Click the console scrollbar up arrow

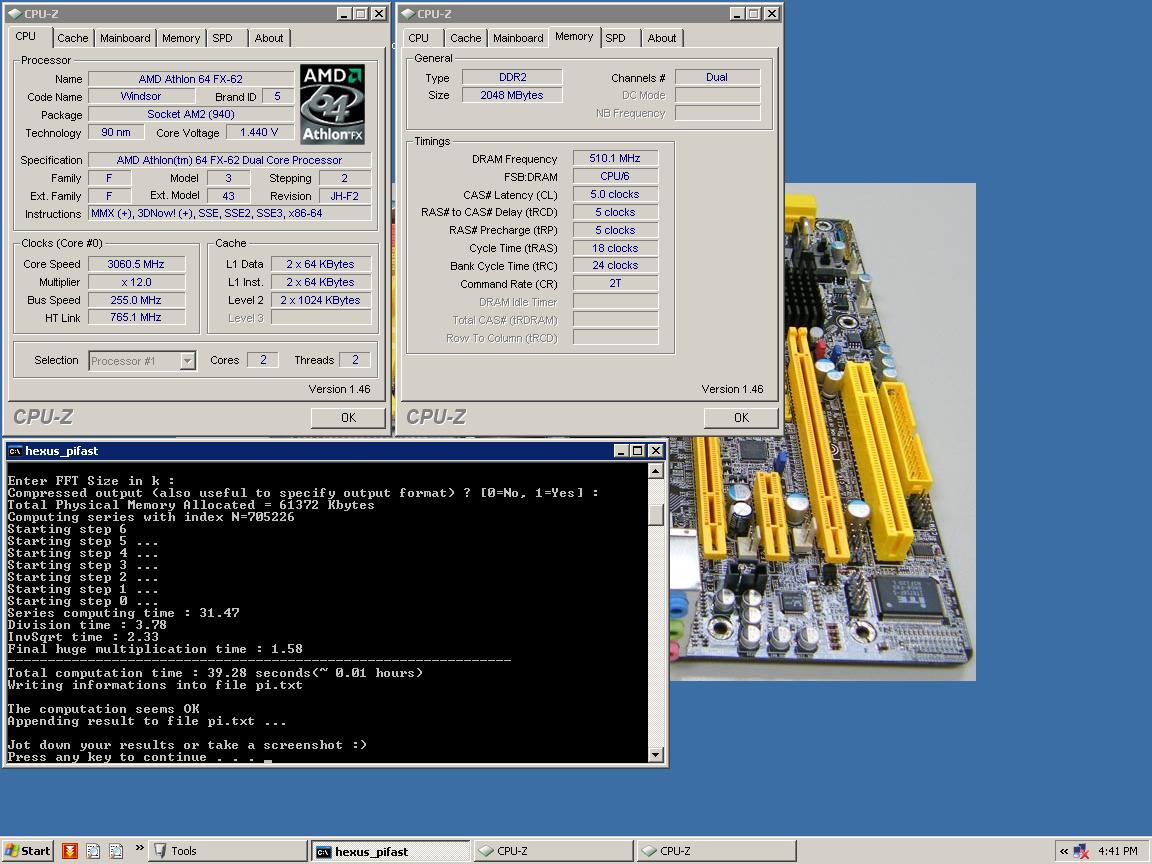656,471
